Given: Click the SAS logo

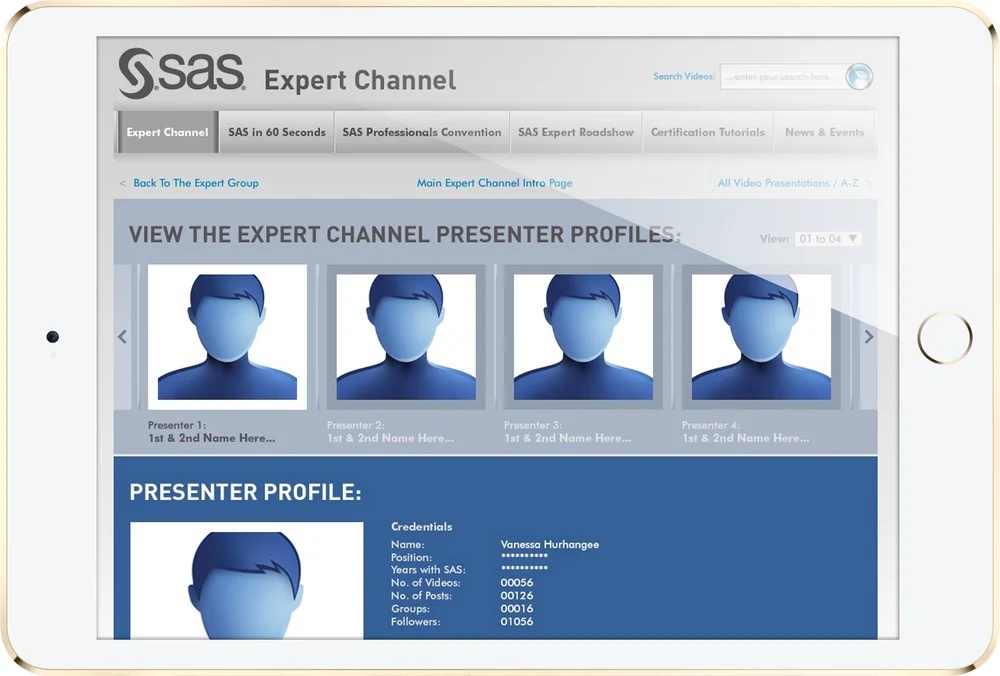Looking at the screenshot, I should click(182, 73).
